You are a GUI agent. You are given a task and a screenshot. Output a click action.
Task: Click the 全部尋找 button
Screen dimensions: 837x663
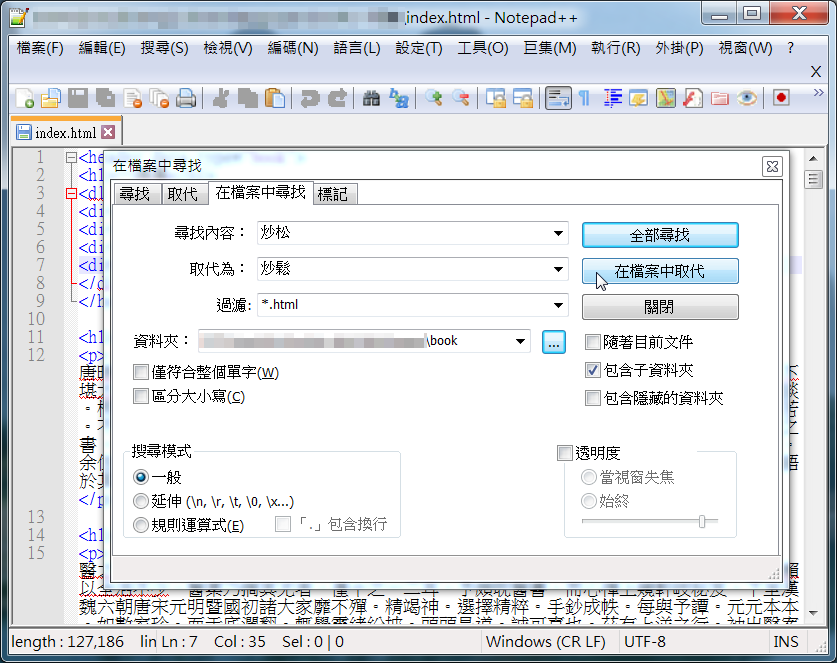(660, 235)
